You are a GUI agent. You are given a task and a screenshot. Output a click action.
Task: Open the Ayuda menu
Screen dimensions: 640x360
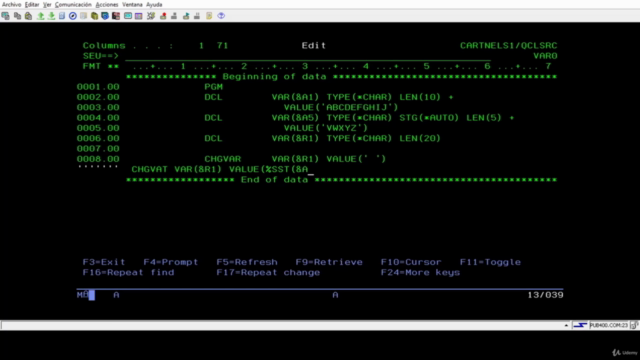coord(154,4)
